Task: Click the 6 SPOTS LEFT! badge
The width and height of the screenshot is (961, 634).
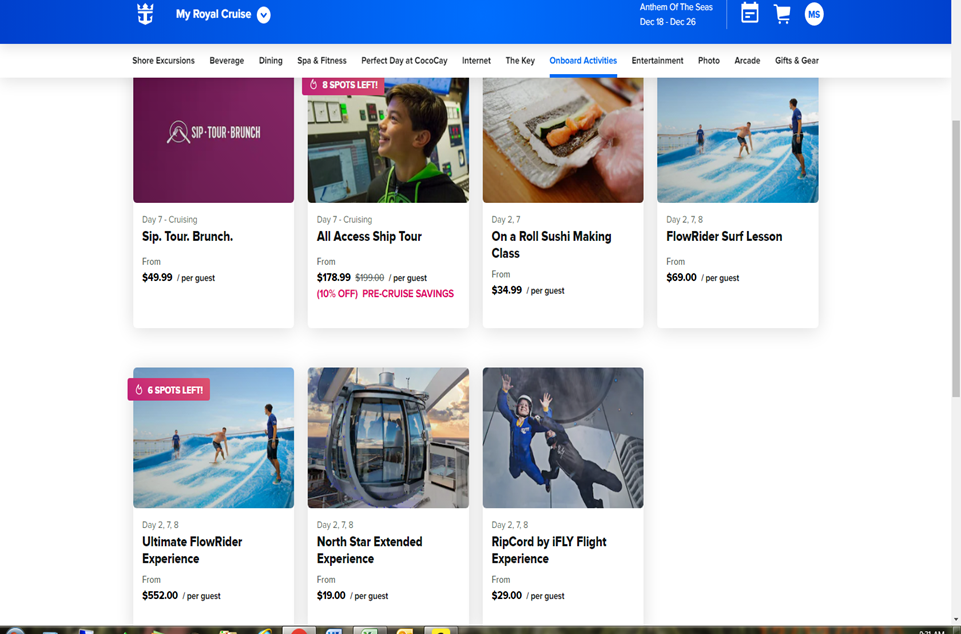Action: 169,390
